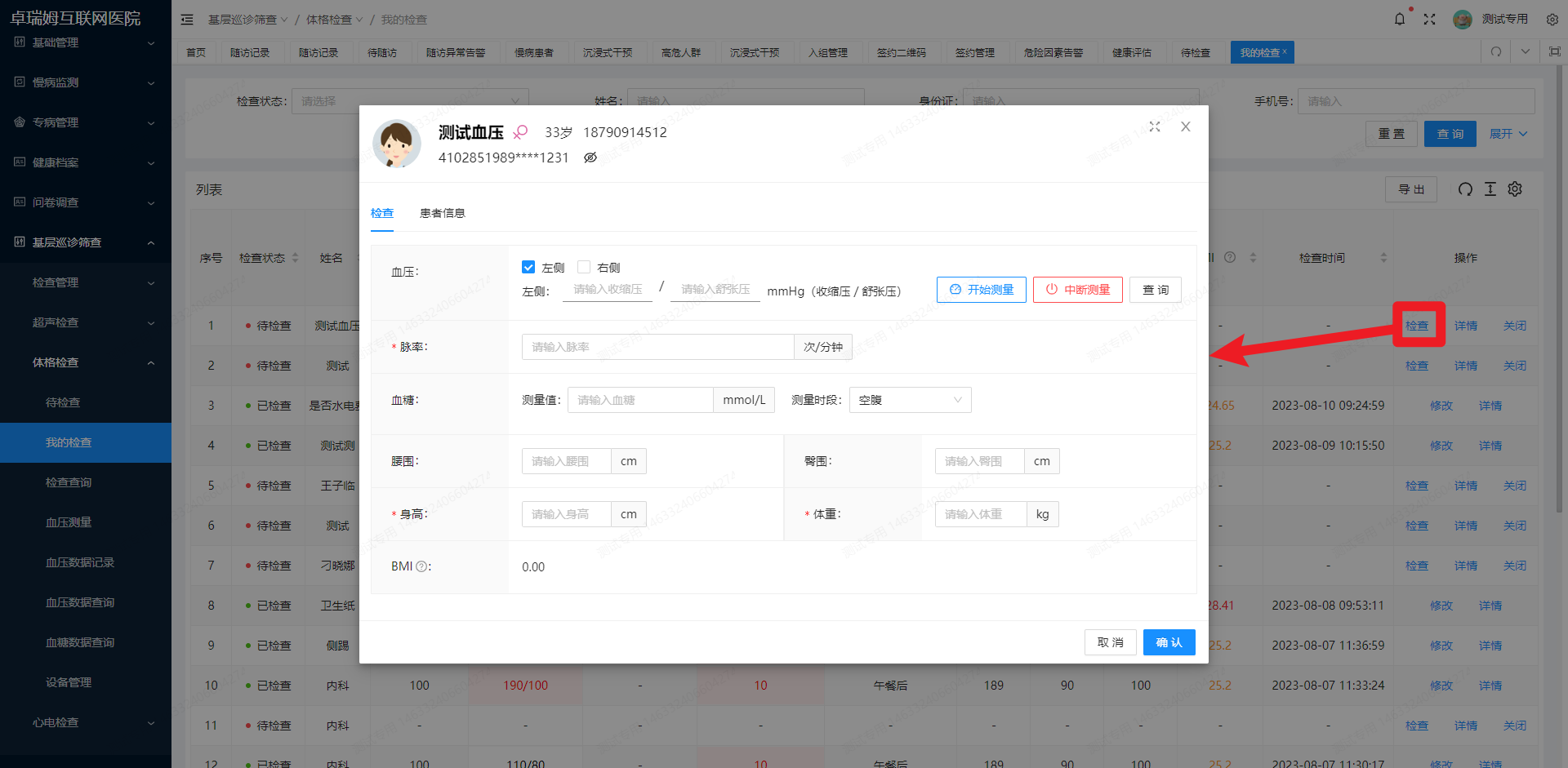Viewport: 1568px width, 768px height.
Task: Go to 血压测量 in the sidebar
Action: pyautogui.click(x=69, y=522)
